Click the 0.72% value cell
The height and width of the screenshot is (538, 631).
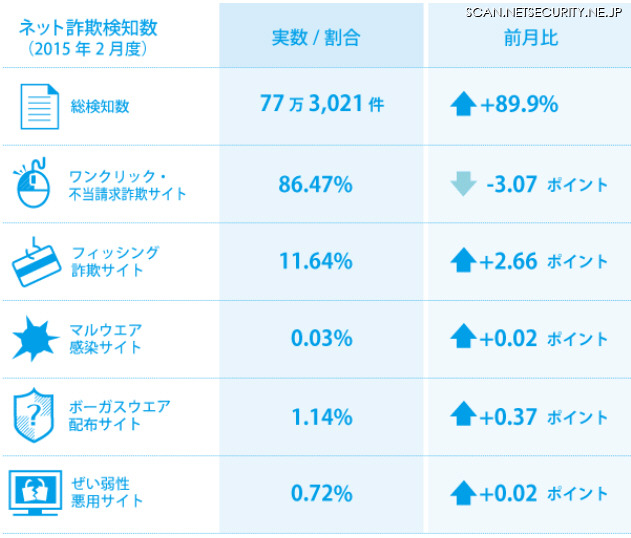click(x=321, y=492)
